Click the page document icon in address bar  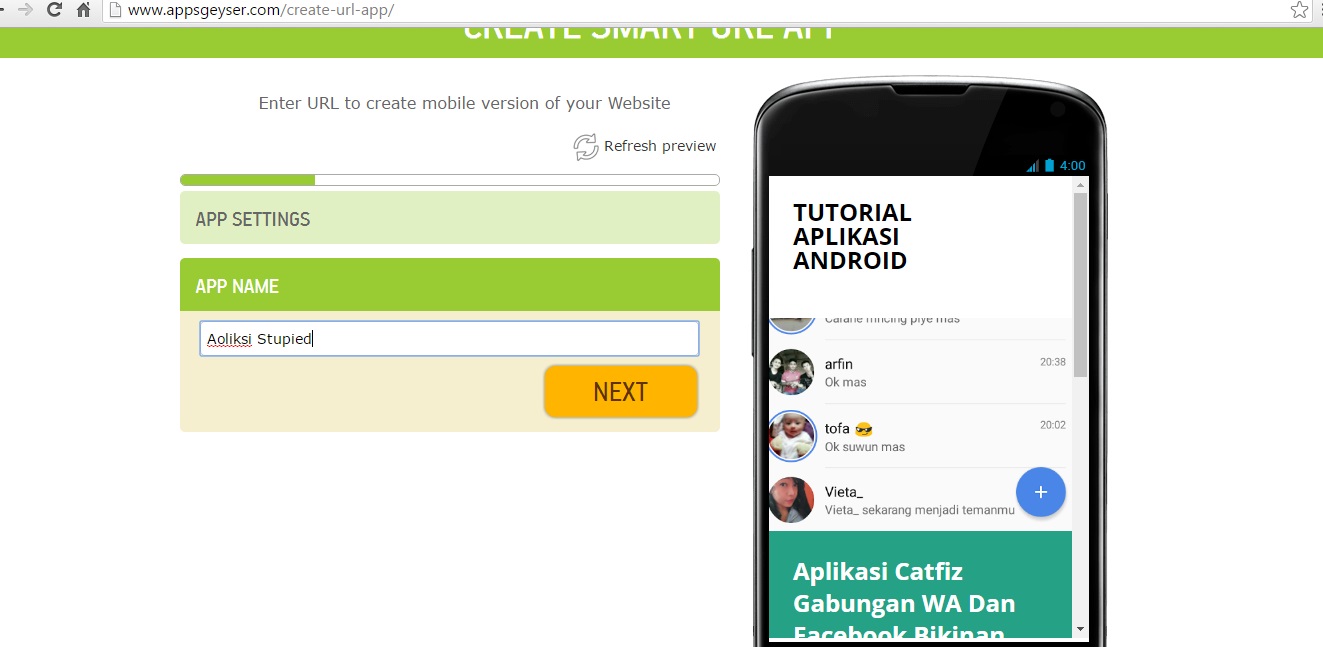[x=115, y=10]
